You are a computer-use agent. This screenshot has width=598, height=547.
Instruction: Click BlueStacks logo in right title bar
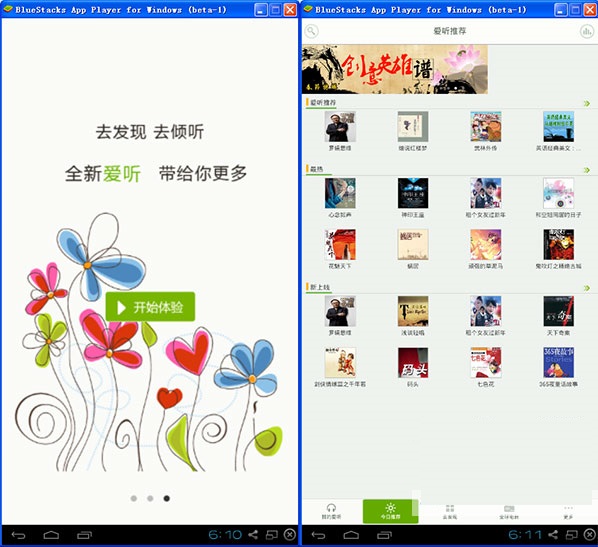click(308, 9)
